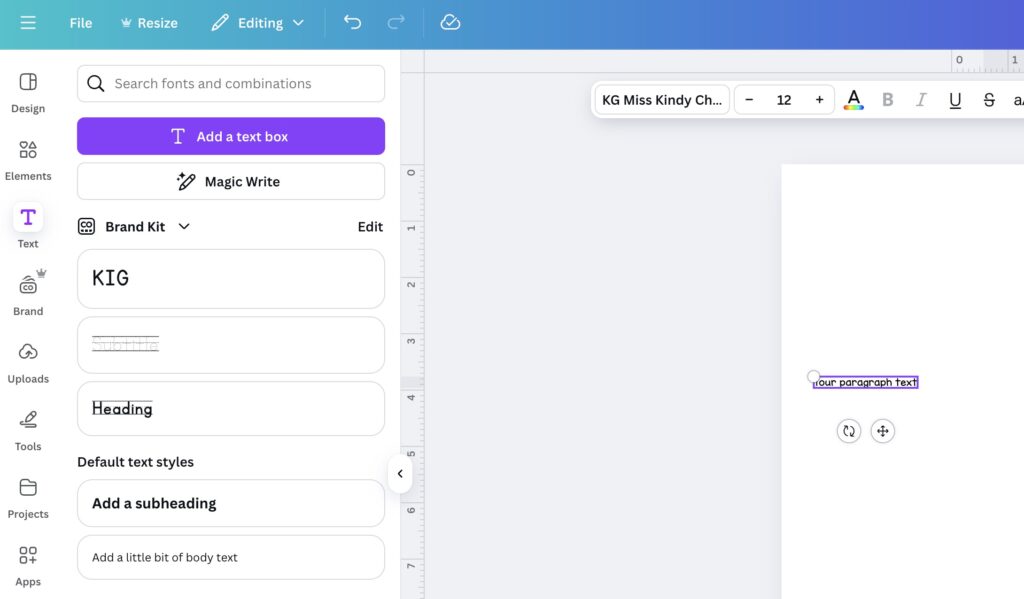Click the rotate handle below text box

(x=848, y=431)
